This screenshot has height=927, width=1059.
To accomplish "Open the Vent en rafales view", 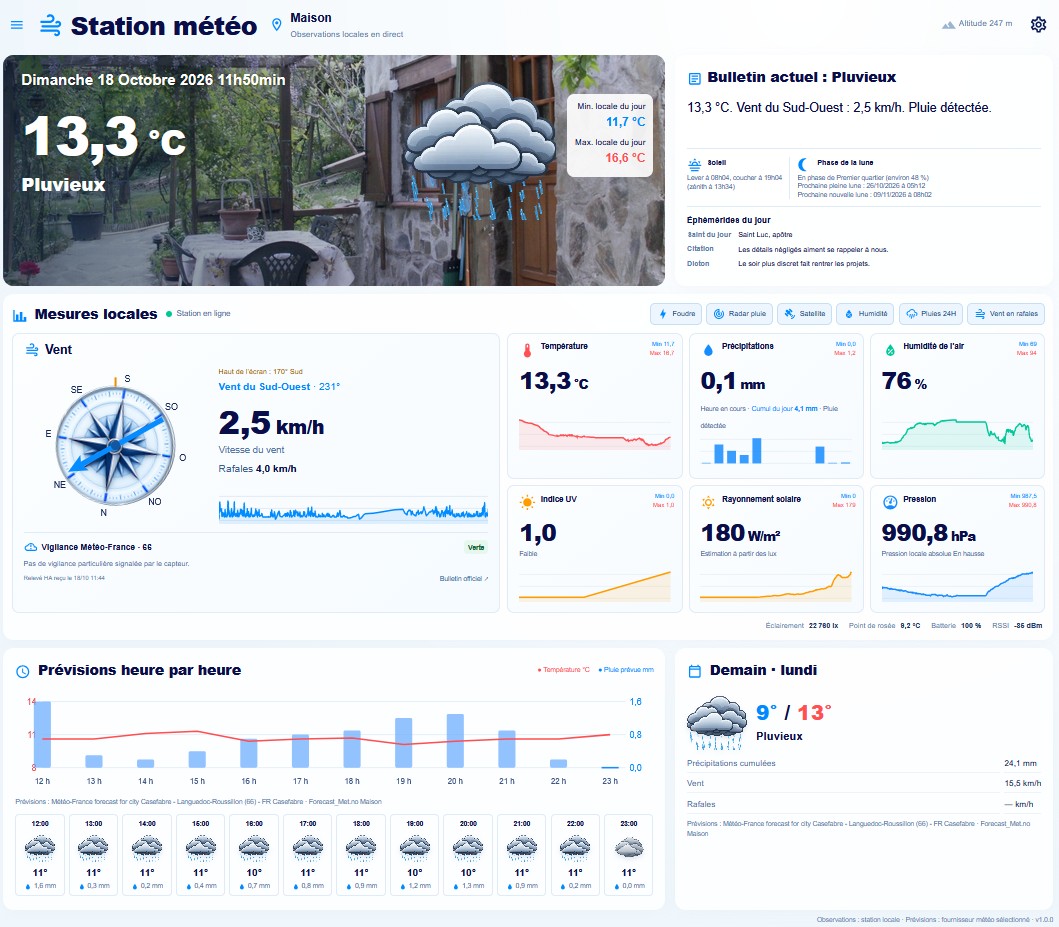I will (x=1006, y=314).
